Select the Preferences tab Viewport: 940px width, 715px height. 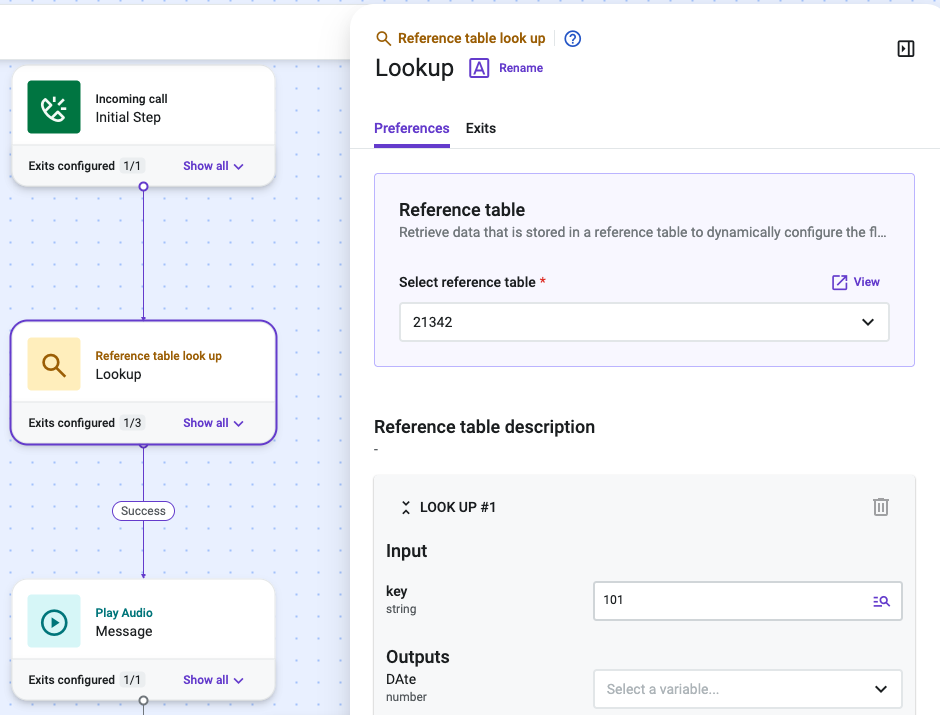(x=412, y=128)
